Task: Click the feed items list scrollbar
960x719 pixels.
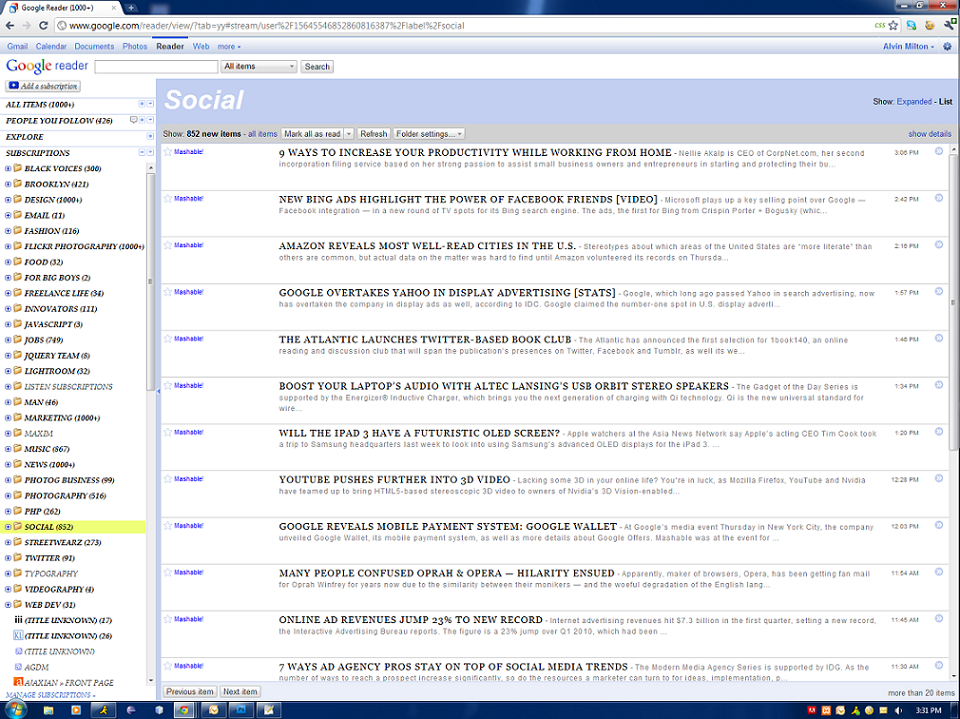Action: (x=953, y=302)
